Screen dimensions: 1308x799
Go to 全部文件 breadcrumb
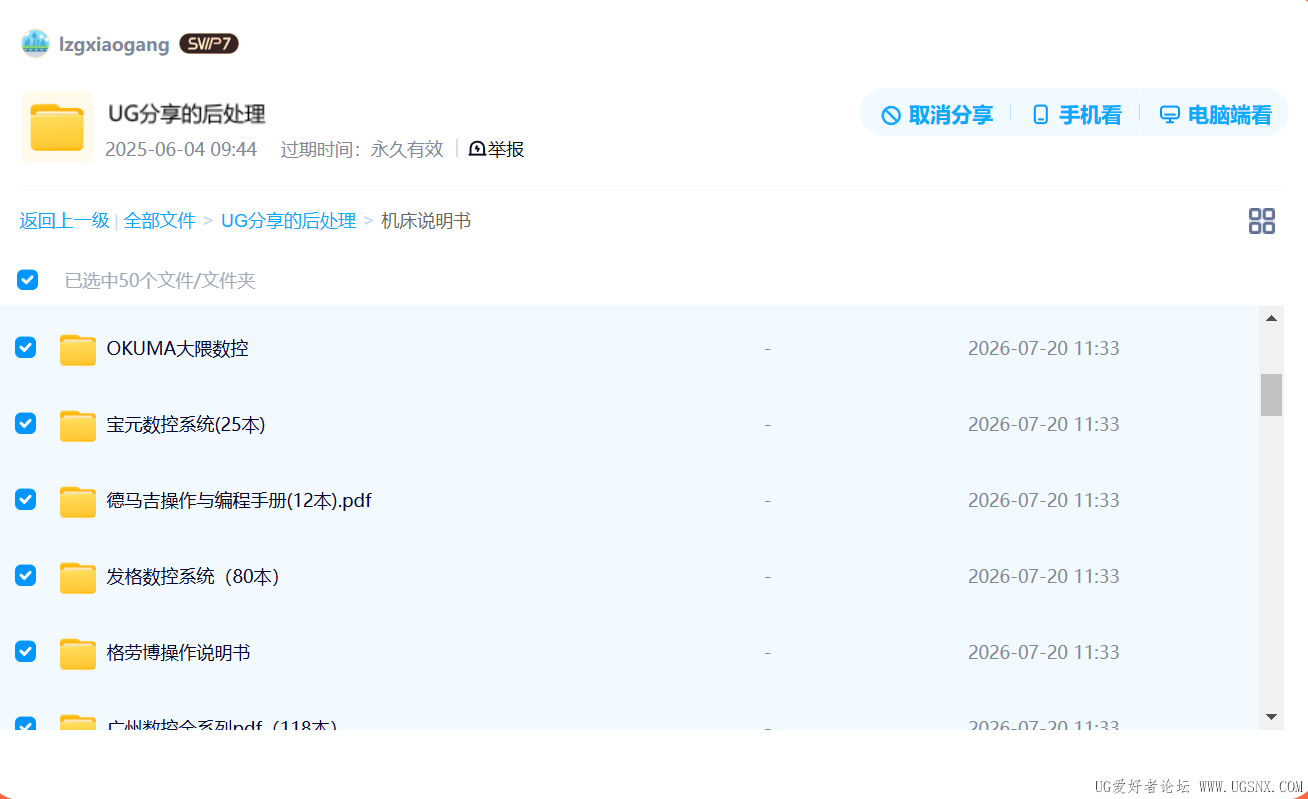(x=160, y=221)
